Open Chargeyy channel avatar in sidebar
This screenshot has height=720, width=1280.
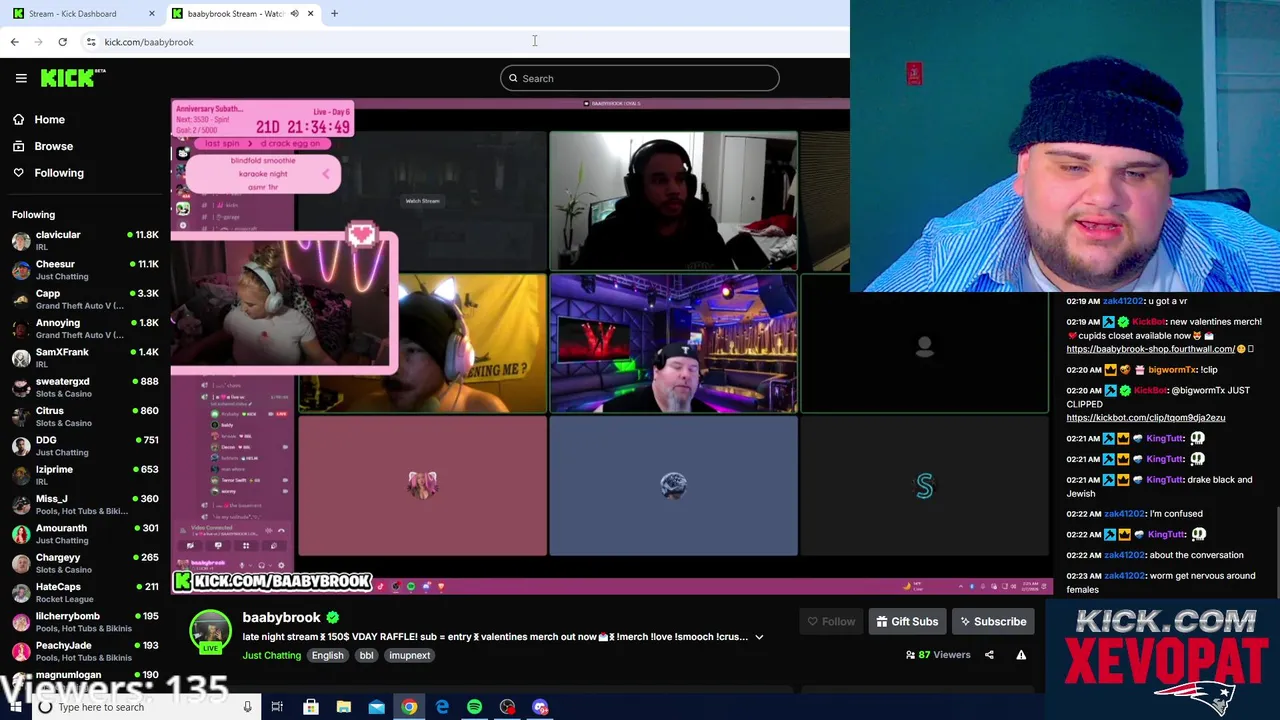(x=21, y=563)
